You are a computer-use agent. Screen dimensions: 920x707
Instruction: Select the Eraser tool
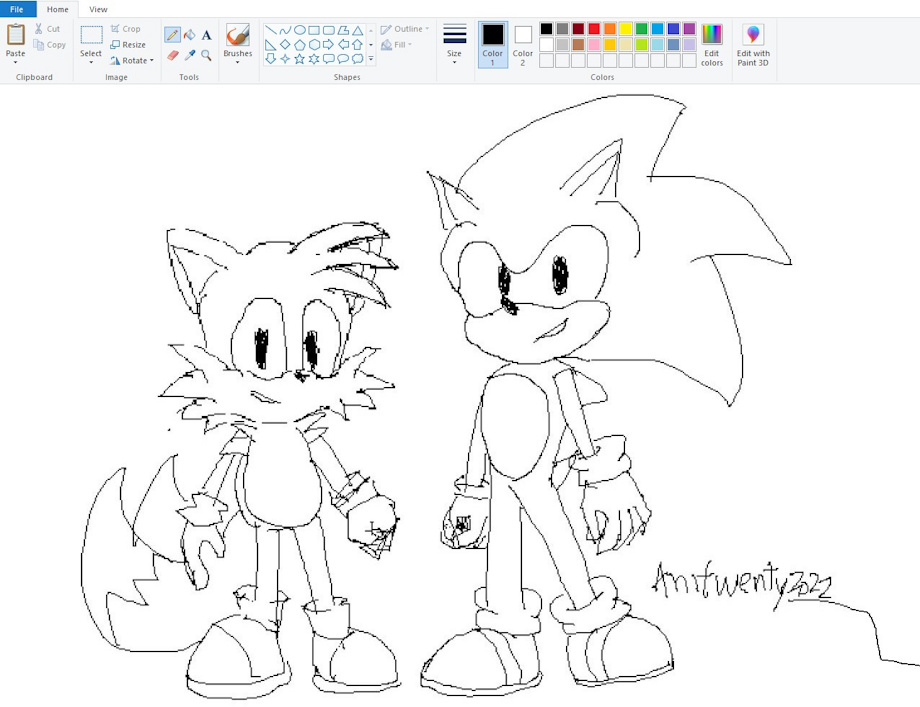pyautogui.click(x=172, y=55)
